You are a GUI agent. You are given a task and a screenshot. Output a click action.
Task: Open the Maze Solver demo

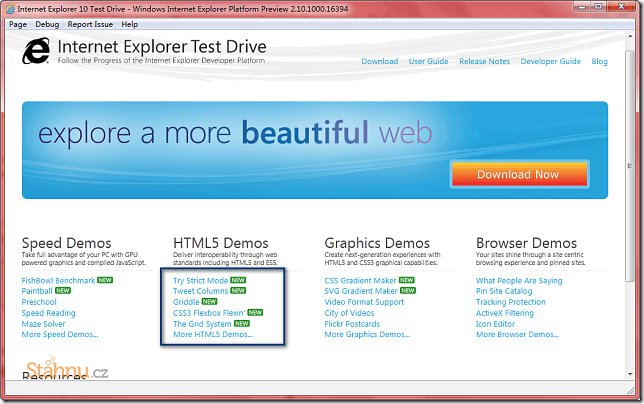44,324
